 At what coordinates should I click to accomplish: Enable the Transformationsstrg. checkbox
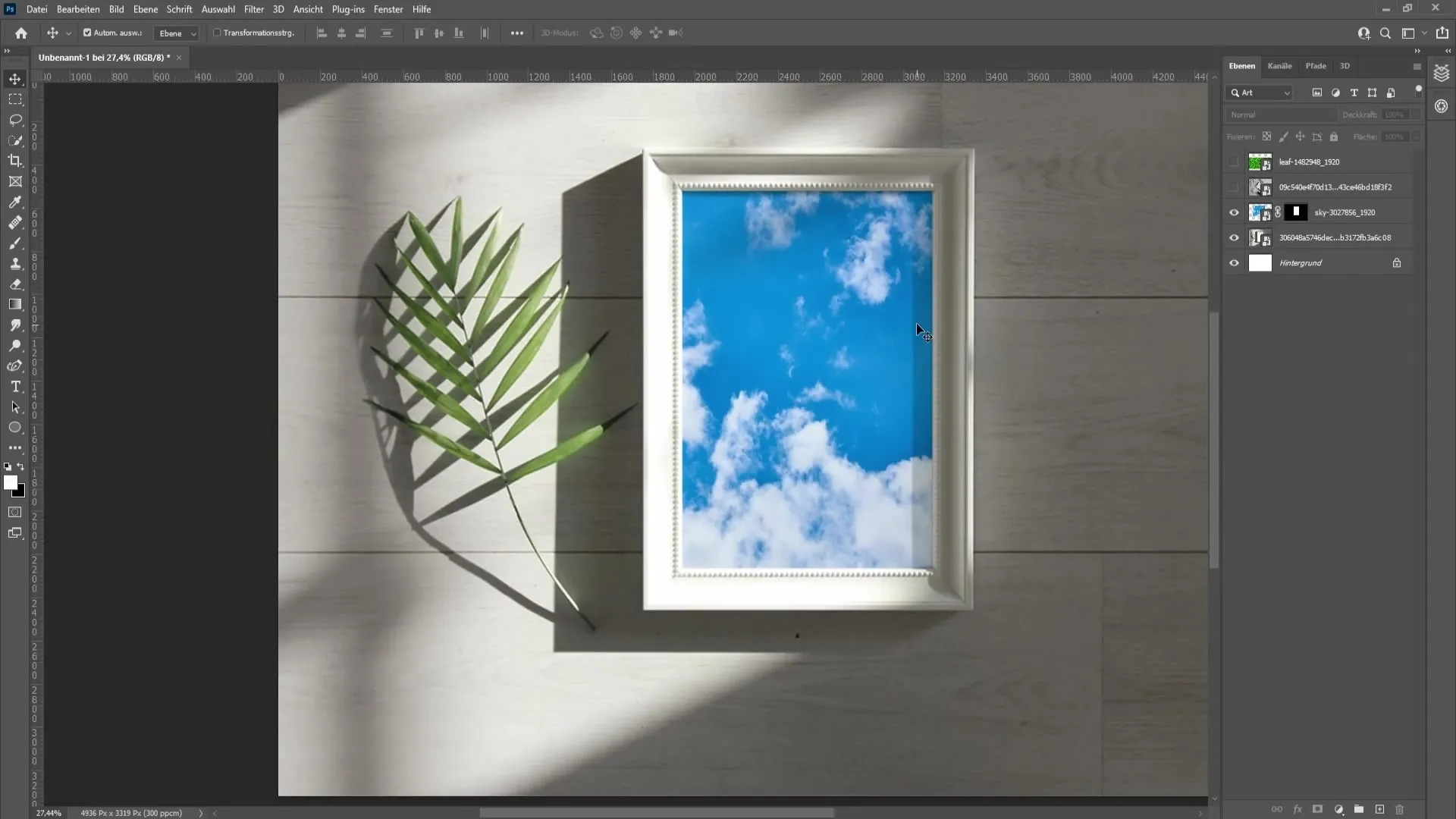tap(217, 33)
